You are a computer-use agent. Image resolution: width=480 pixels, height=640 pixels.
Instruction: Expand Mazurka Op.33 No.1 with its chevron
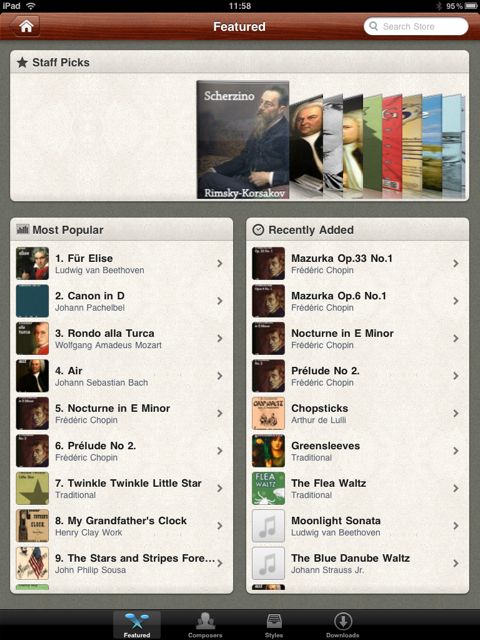coord(456,263)
